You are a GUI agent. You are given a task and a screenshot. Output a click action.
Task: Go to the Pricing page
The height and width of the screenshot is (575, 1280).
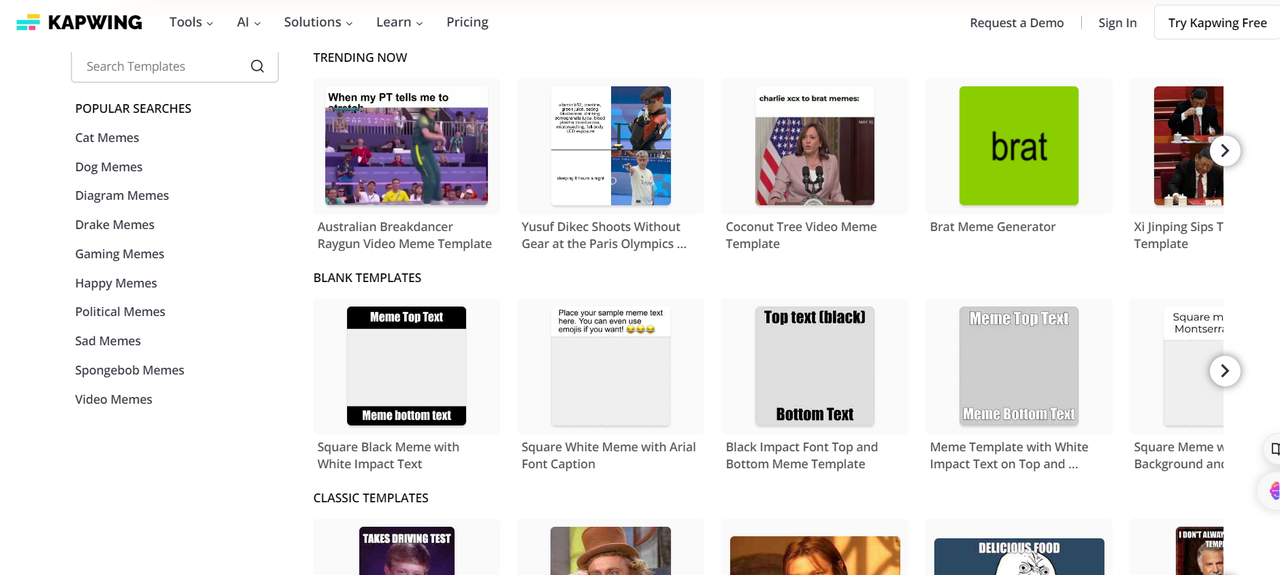pyautogui.click(x=467, y=22)
